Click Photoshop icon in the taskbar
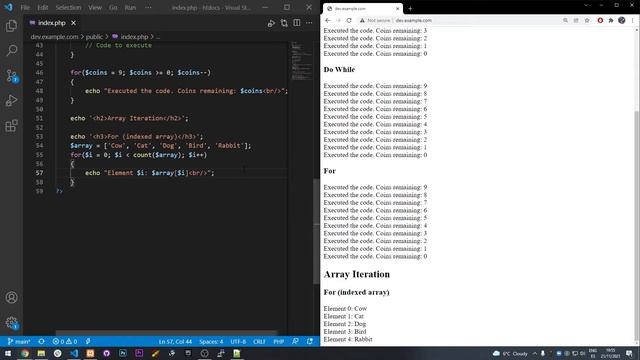Viewport: 640px width, 360px height. click(x=123, y=353)
